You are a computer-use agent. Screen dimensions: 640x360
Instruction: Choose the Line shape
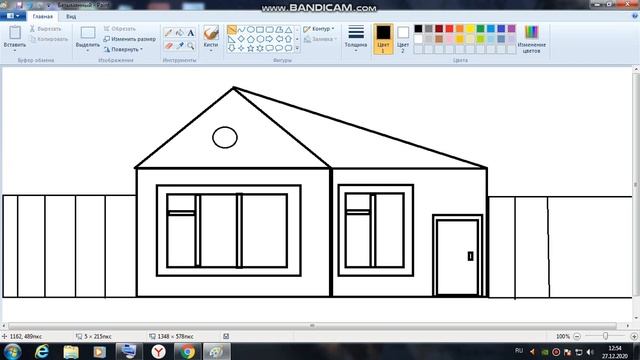click(x=232, y=30)
